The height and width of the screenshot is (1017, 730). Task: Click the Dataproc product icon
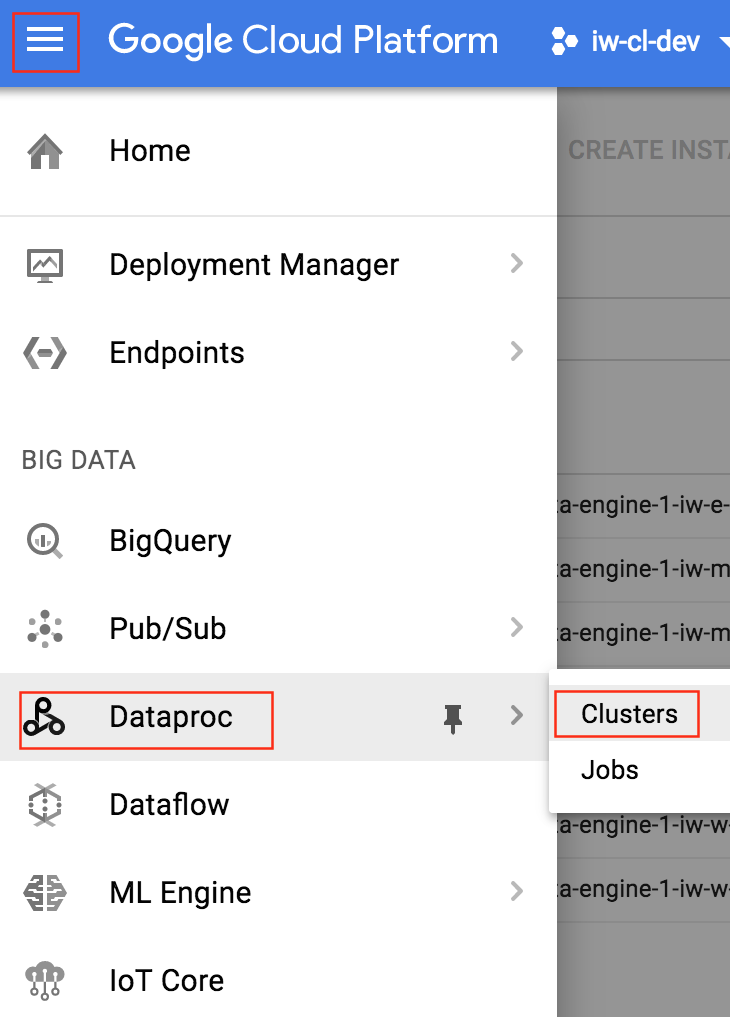43,717
